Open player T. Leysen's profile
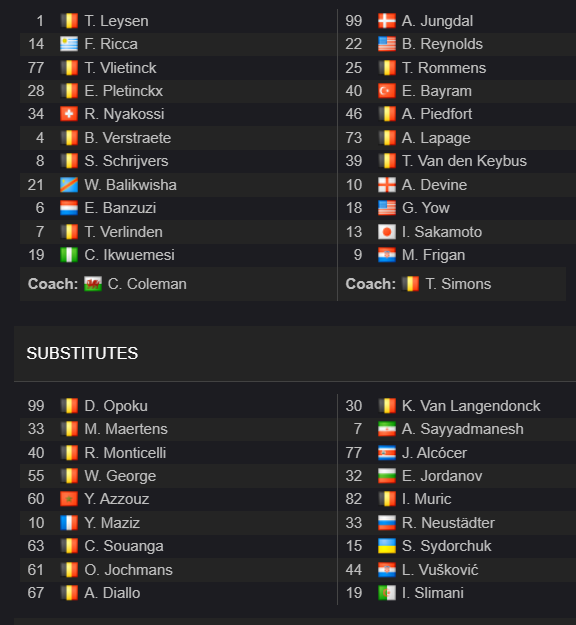The width and height of the screenshot is (576, 625). tap(116, 21)
